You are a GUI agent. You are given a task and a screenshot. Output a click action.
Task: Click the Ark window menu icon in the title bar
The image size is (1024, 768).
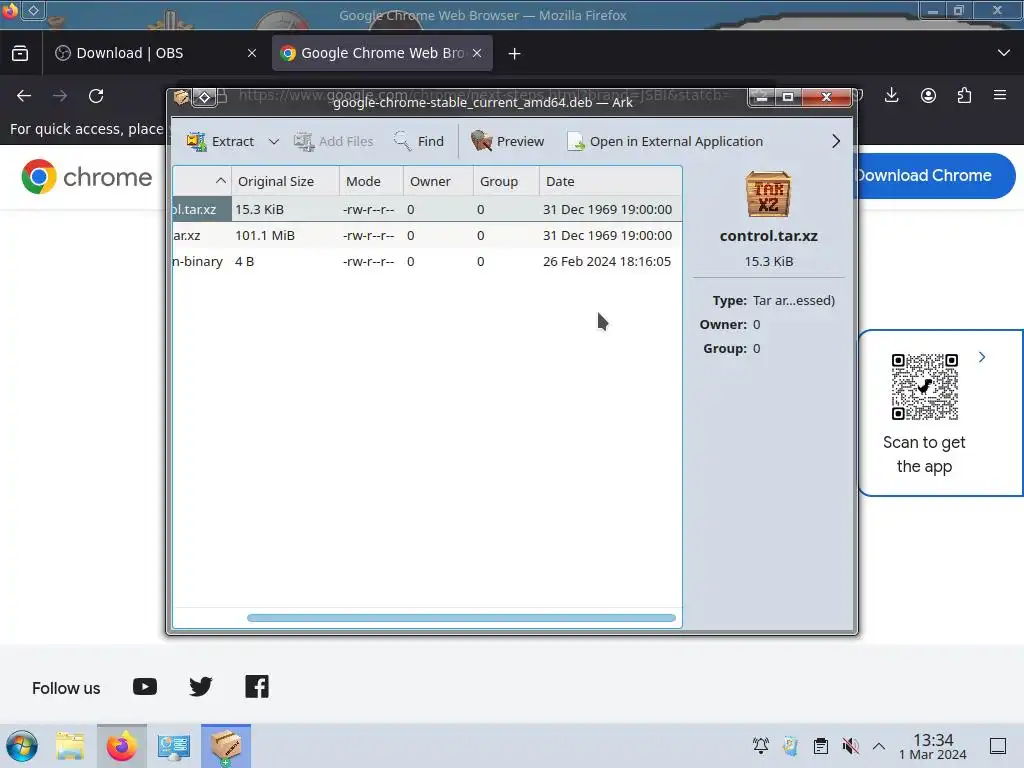click(x=181, y=98)
